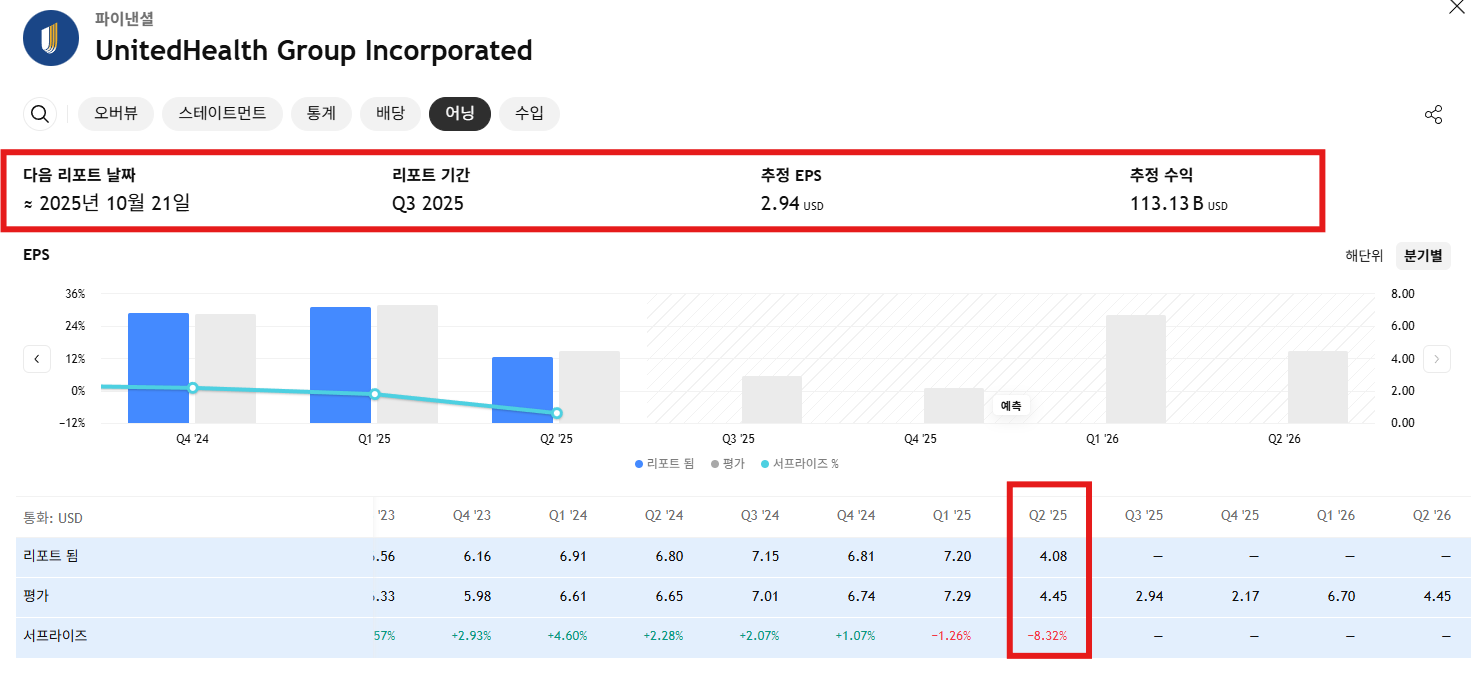
Task: Click the grey Q2 '26 estimate bar
Action: pyautogui.click(x=1318, y=386)
